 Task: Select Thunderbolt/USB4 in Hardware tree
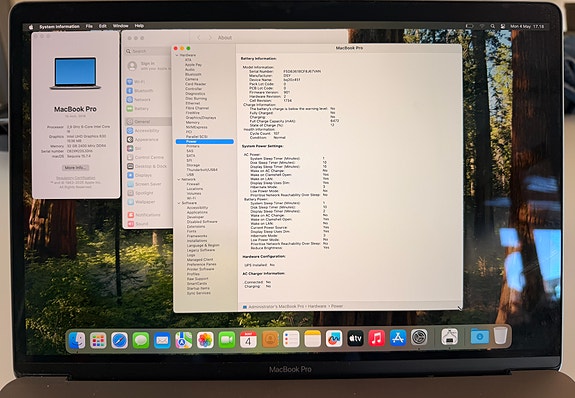202,170
